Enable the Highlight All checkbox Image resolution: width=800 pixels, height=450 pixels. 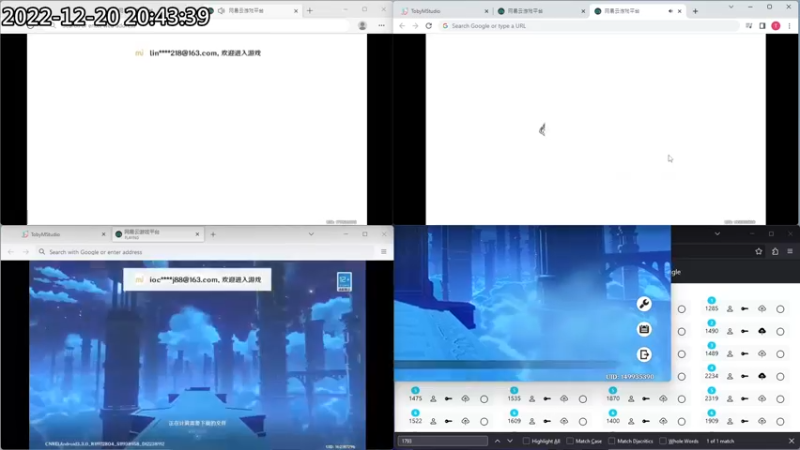[x=526, y=441]
